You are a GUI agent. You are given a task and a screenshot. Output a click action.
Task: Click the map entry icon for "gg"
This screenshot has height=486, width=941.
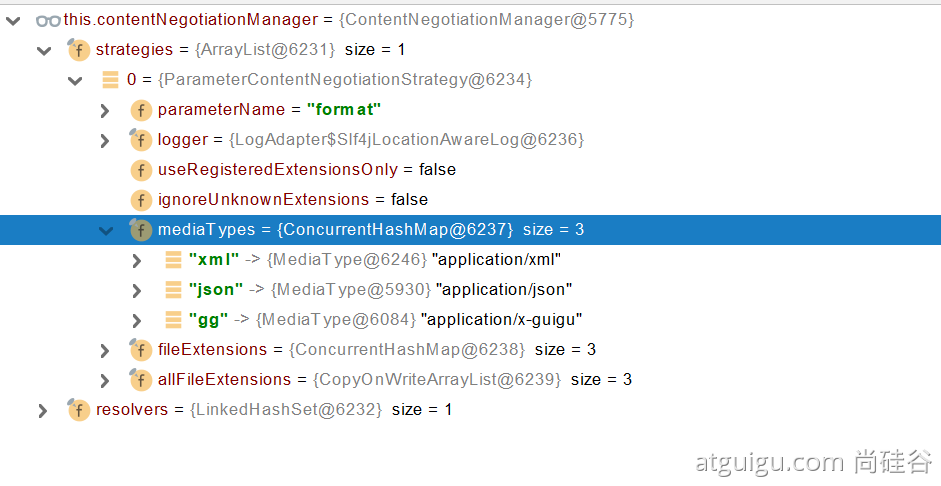(173, 320)
